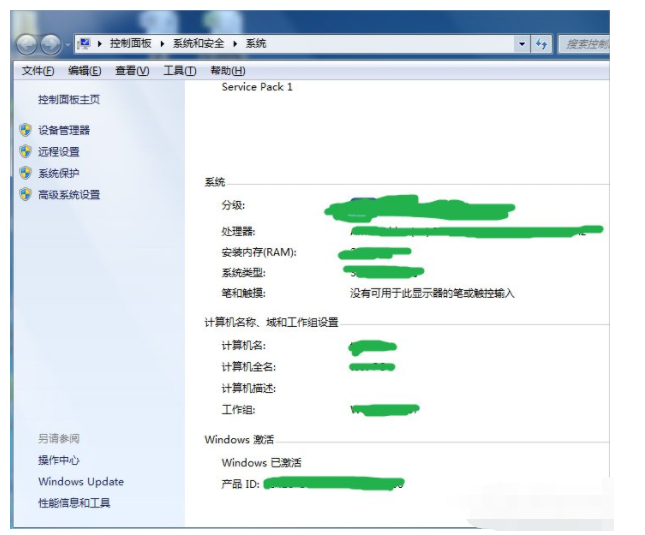Open the 帮助(H) menu
Screen dimensions: 645x535
coord(228,71)
